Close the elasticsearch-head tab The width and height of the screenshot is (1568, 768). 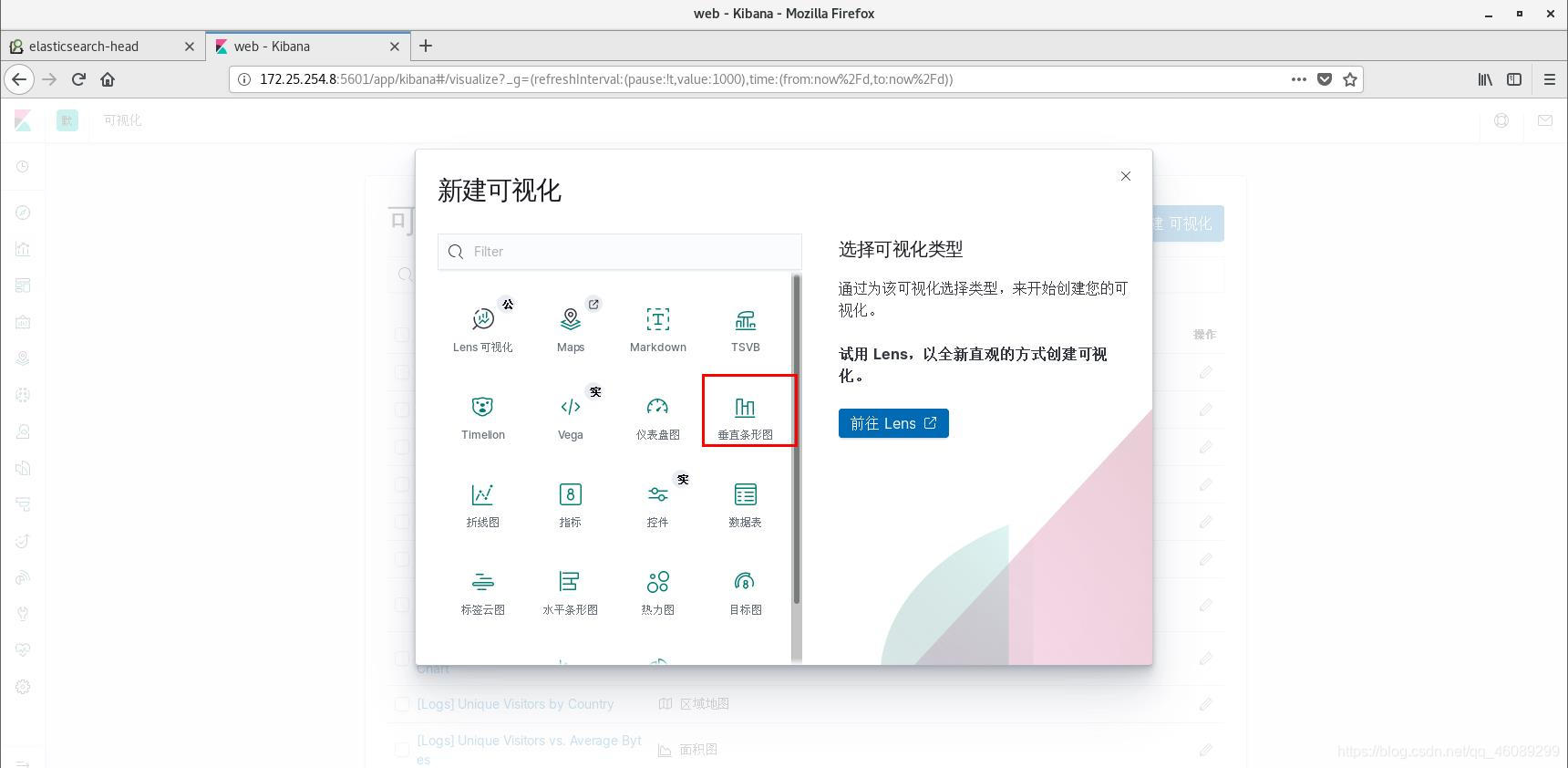(x=190, y=47)
